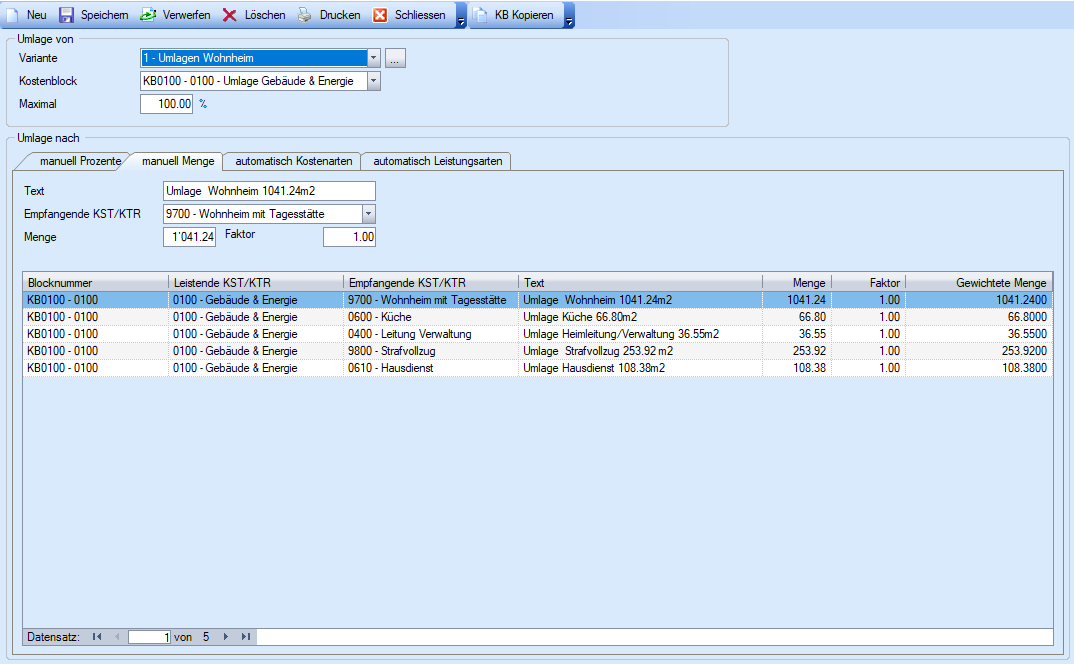Sort by Faktor column header
This screenshot has width=1074, height=664.
tap(869, 282)
